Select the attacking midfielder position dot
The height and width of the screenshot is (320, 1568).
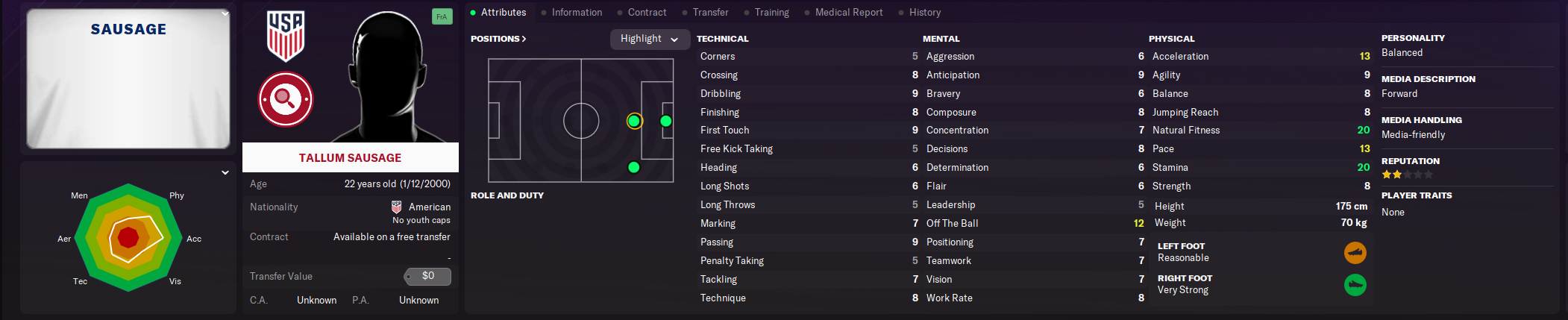click(634, 121)
